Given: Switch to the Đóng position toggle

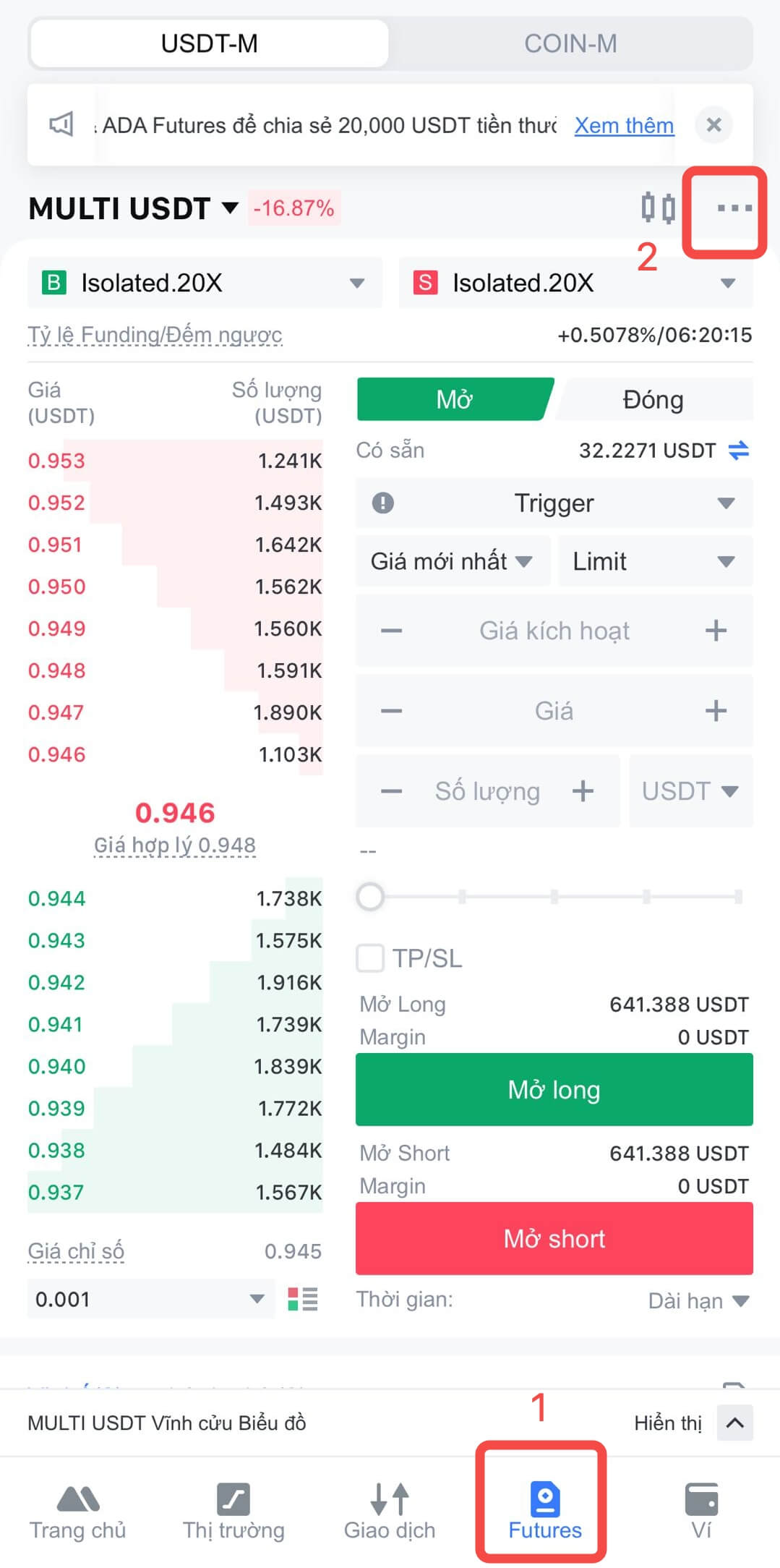Looking at the screenshot, I should (653, 399).
